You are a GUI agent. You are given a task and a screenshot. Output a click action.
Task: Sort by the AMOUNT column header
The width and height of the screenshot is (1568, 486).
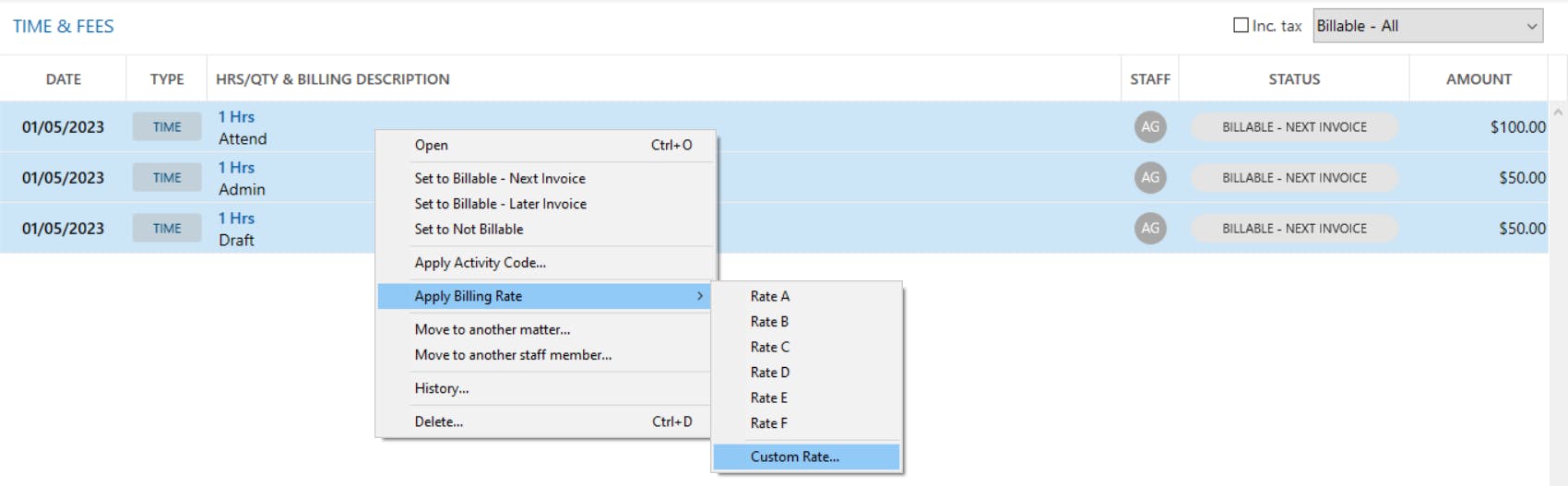(1479, 79)
